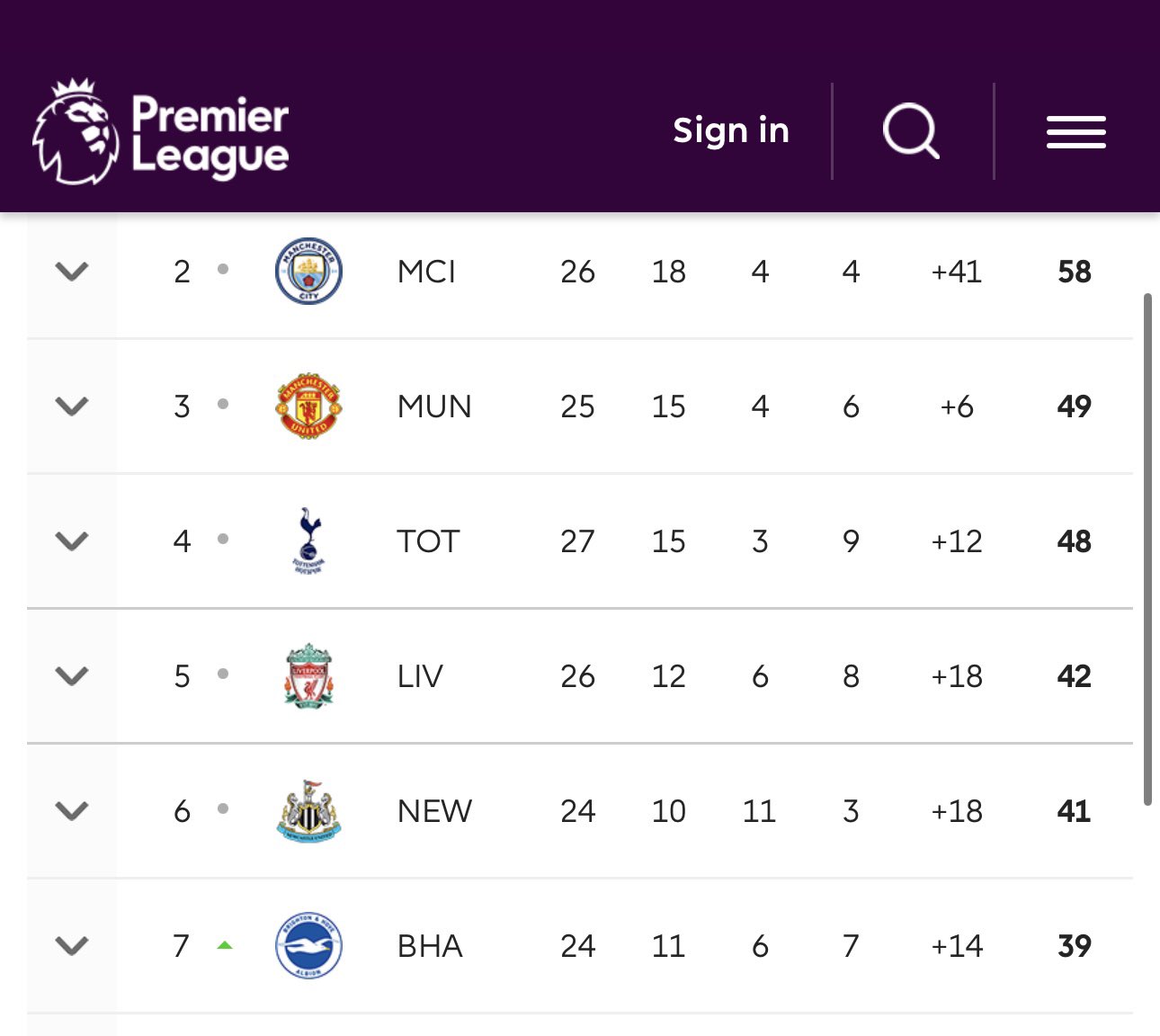
Task: Click the Tottenham Hotspur crest
Action: point(308,540)
